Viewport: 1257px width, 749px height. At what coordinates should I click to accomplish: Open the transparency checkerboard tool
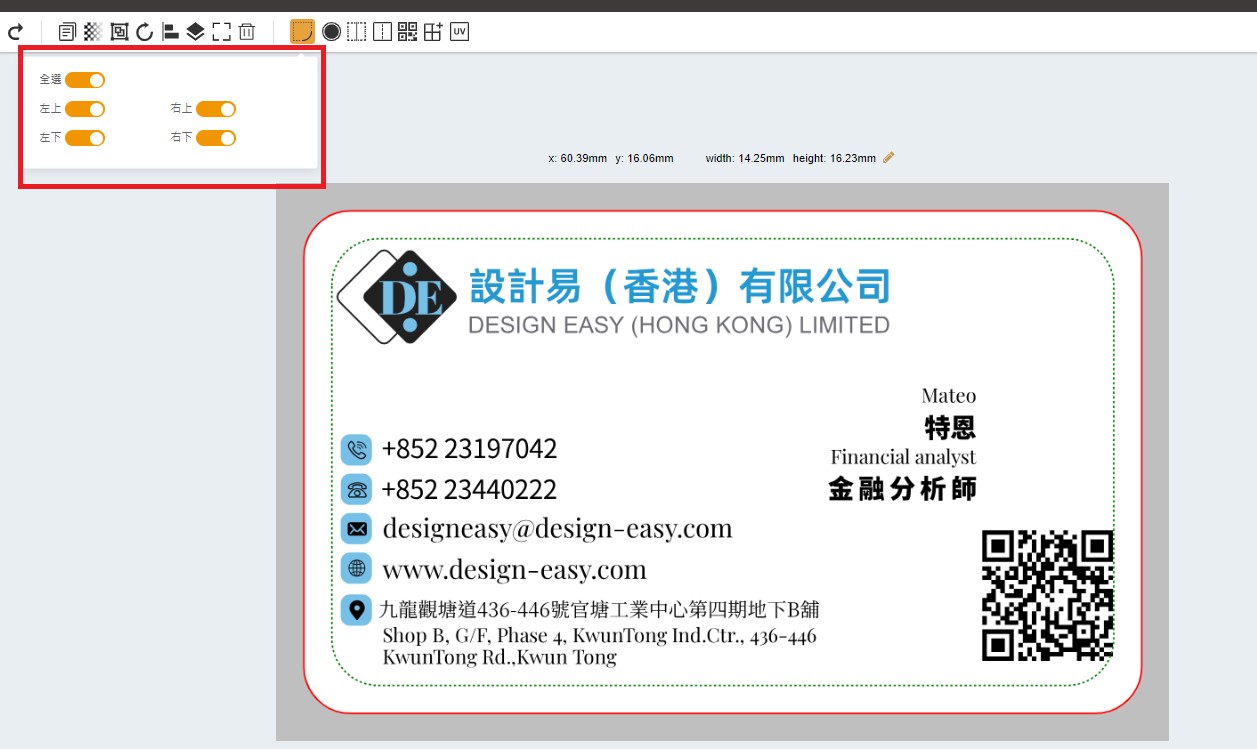(93, 32)
